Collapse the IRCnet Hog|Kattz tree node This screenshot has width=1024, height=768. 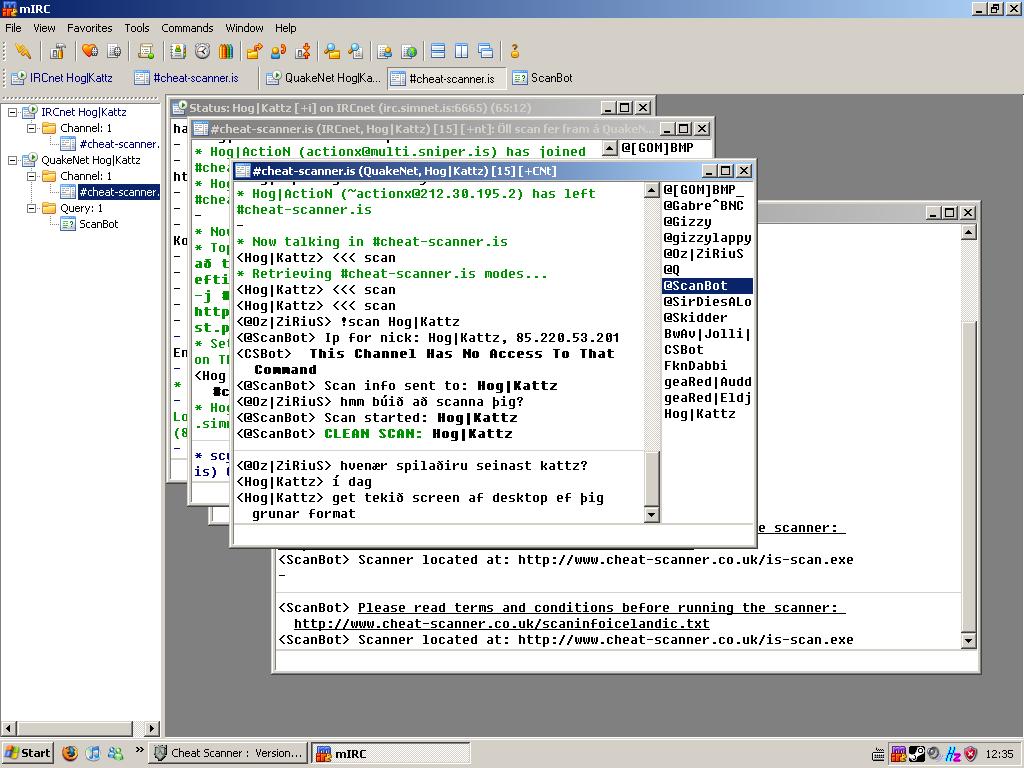point(12,112)
